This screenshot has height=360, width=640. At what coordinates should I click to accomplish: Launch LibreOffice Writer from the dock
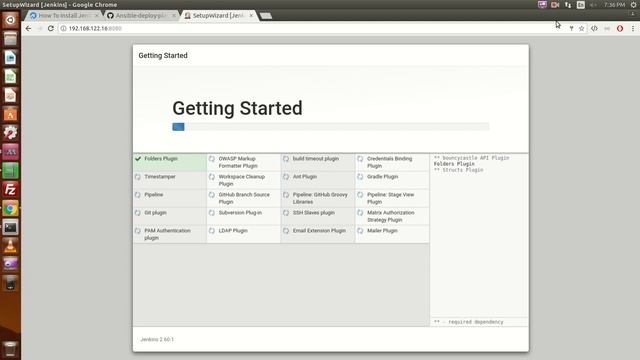pyautogui.click(x=10, y=58)
